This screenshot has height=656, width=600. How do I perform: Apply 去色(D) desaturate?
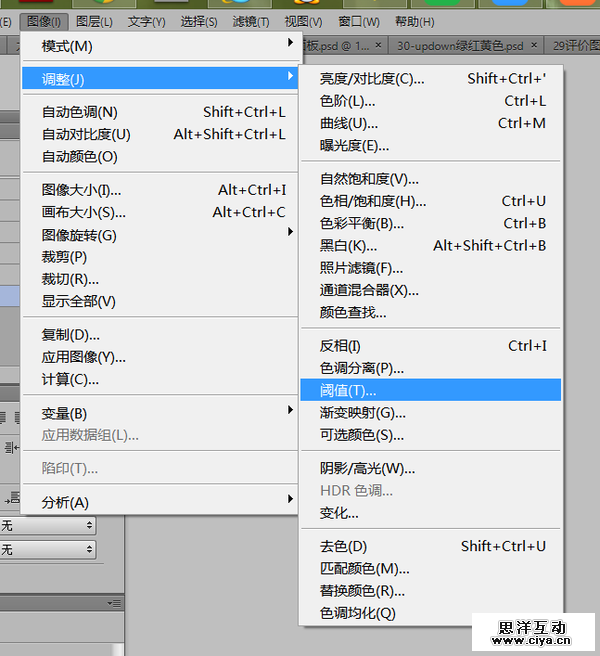431,546
